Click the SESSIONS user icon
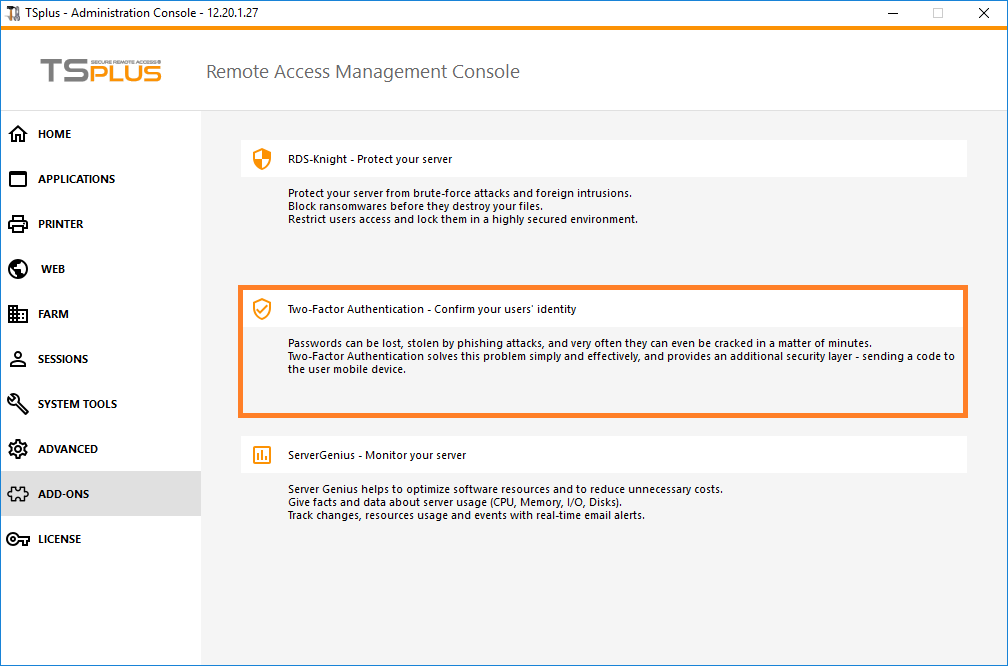 [18, 358]
